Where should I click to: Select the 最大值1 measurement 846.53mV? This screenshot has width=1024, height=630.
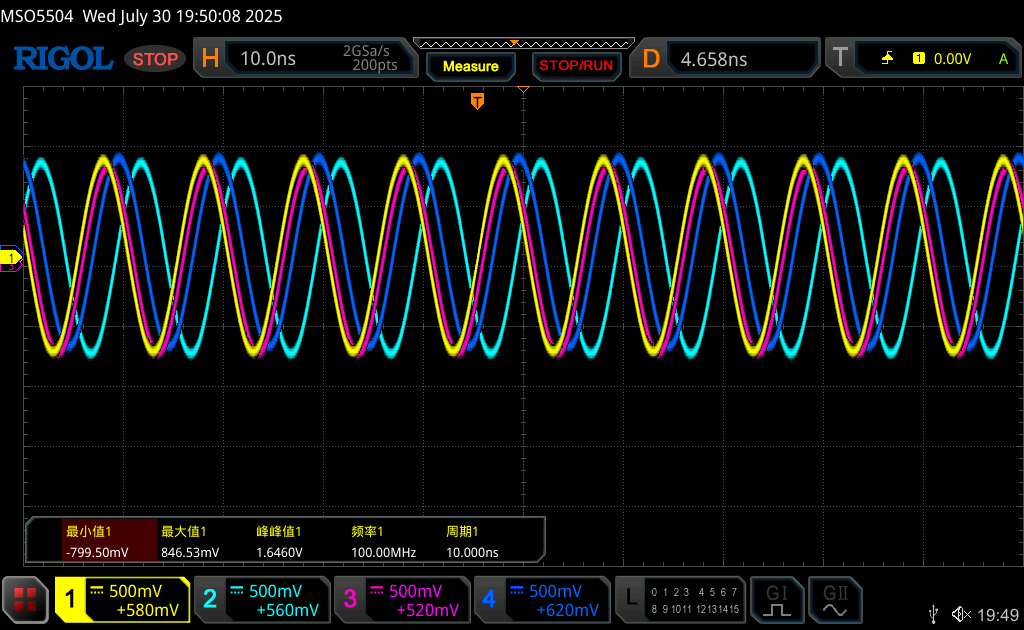[190, 541]
